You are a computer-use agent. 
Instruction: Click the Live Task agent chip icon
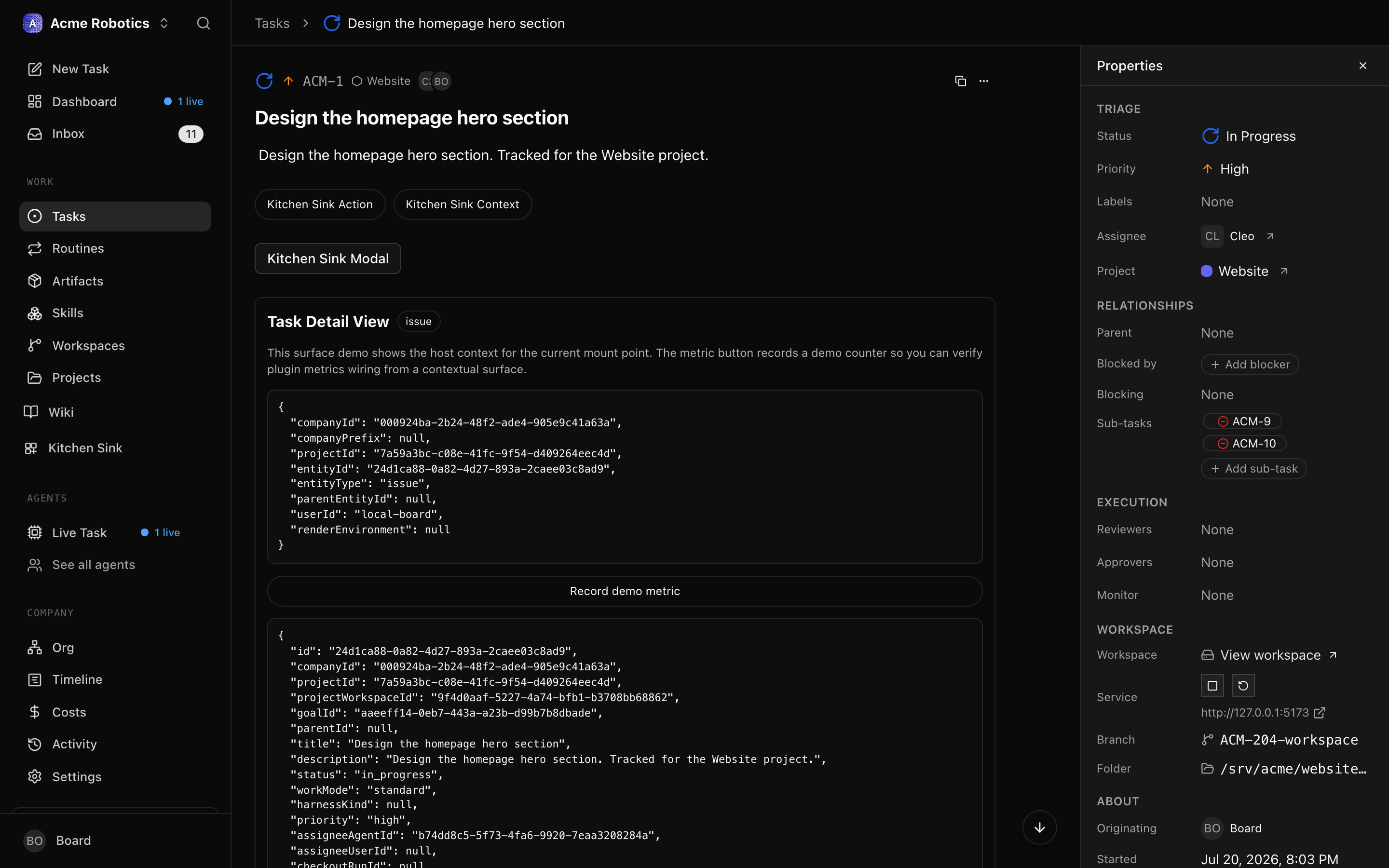35,533
